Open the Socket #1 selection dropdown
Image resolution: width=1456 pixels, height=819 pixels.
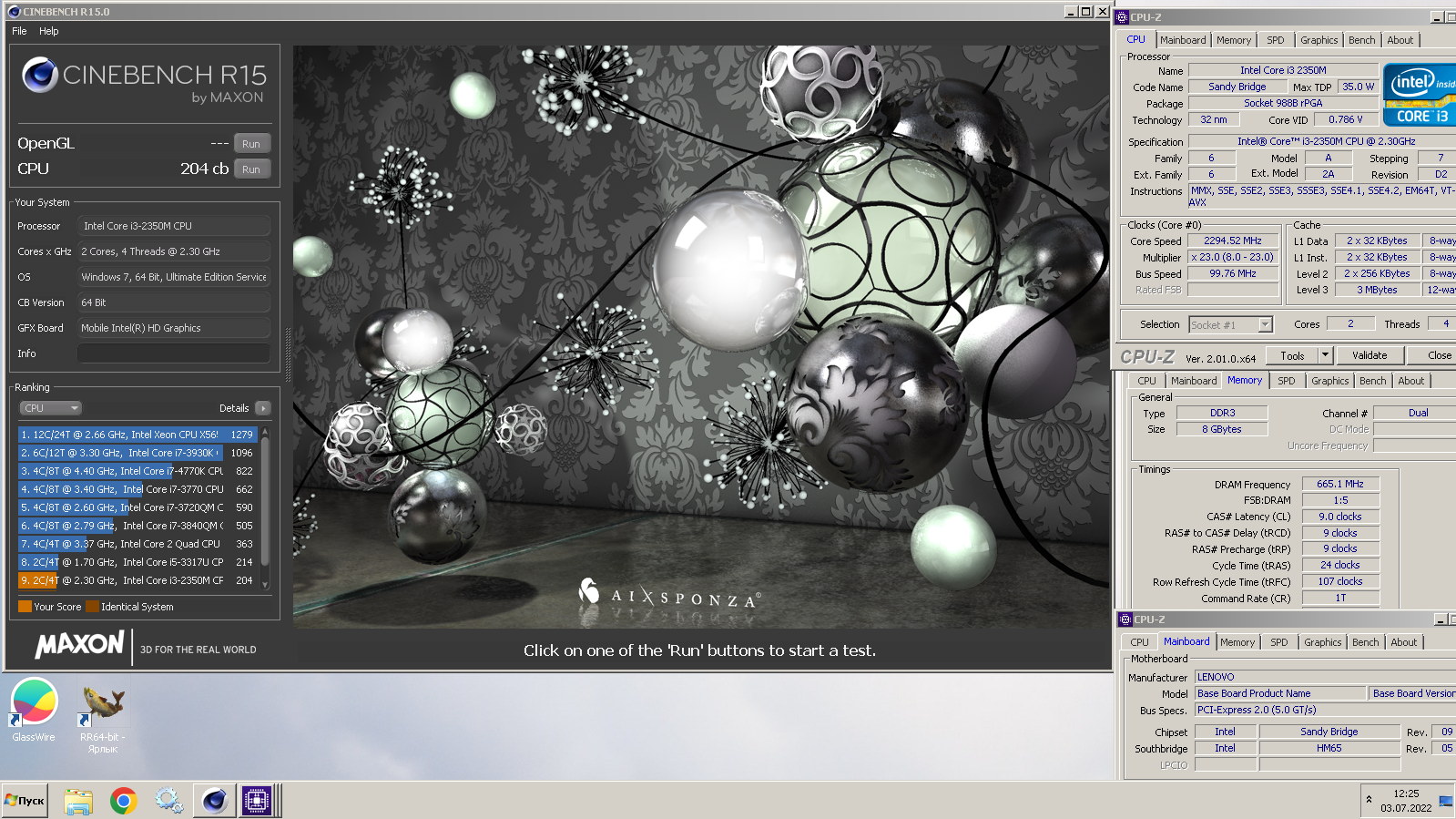coord(1230,325)
